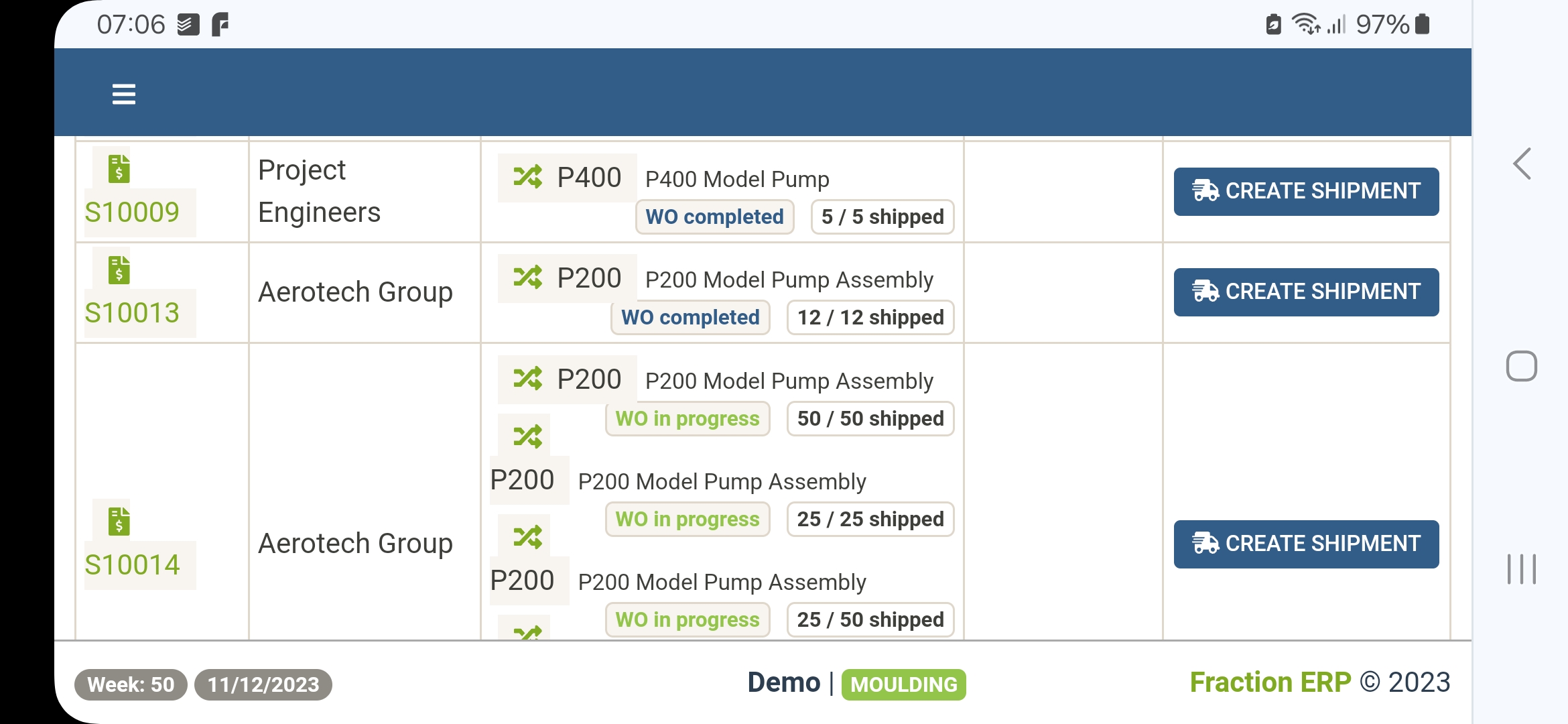Screen dimensions: 1568x724
Task: Click shuffle icon in Aerotech S10013 row
Action: [528, 278]
